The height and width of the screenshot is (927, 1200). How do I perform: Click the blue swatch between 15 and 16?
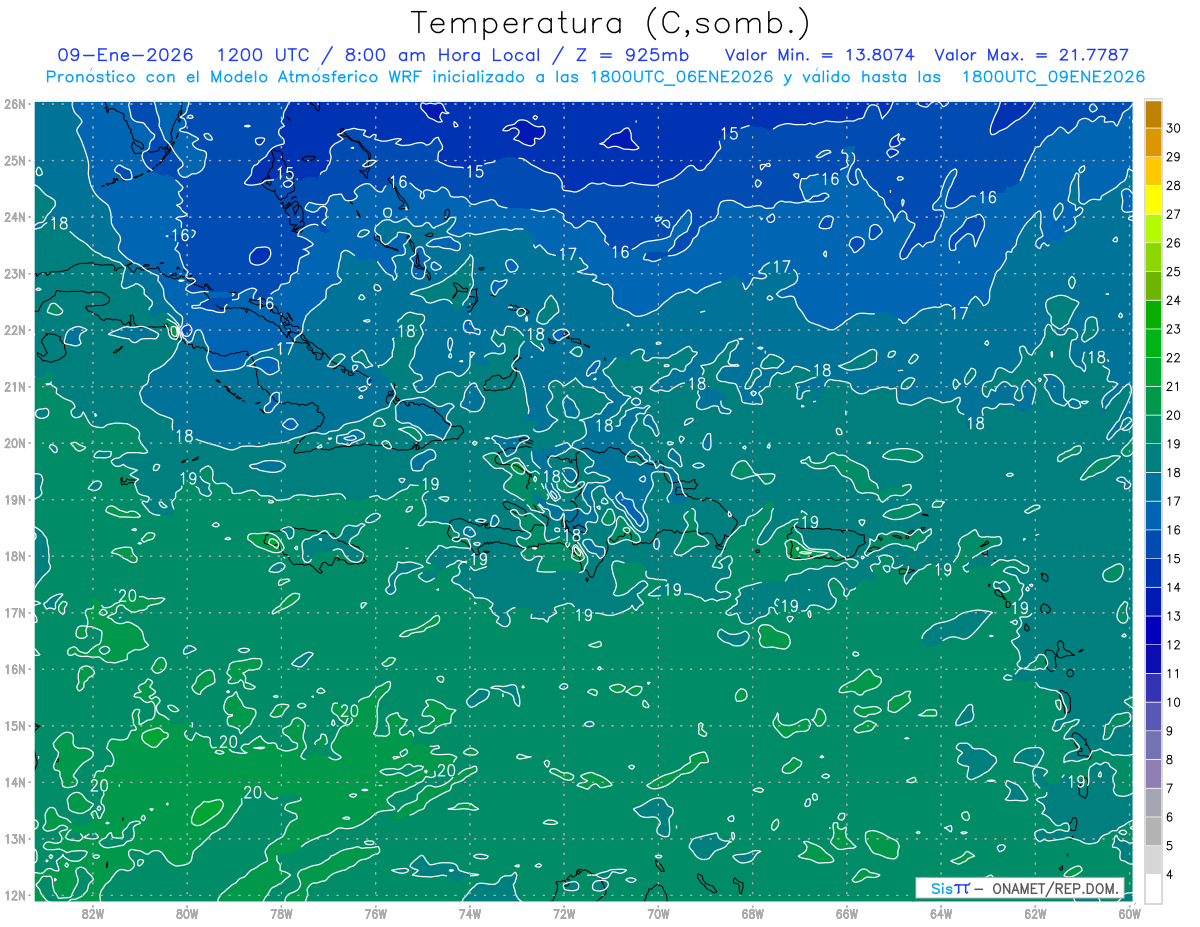coord(1153,544)
